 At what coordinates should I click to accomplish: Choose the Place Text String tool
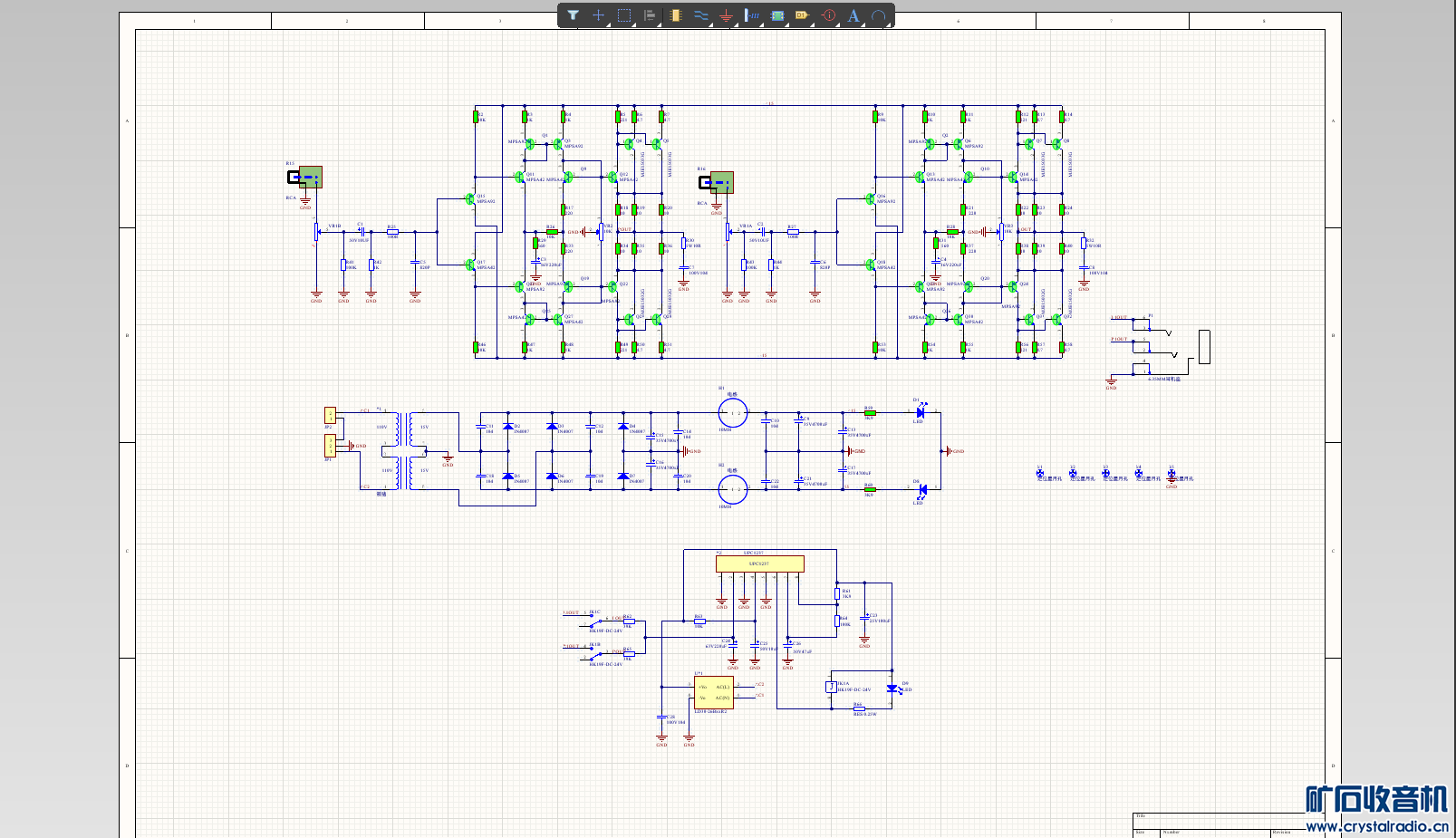(853, 15)
